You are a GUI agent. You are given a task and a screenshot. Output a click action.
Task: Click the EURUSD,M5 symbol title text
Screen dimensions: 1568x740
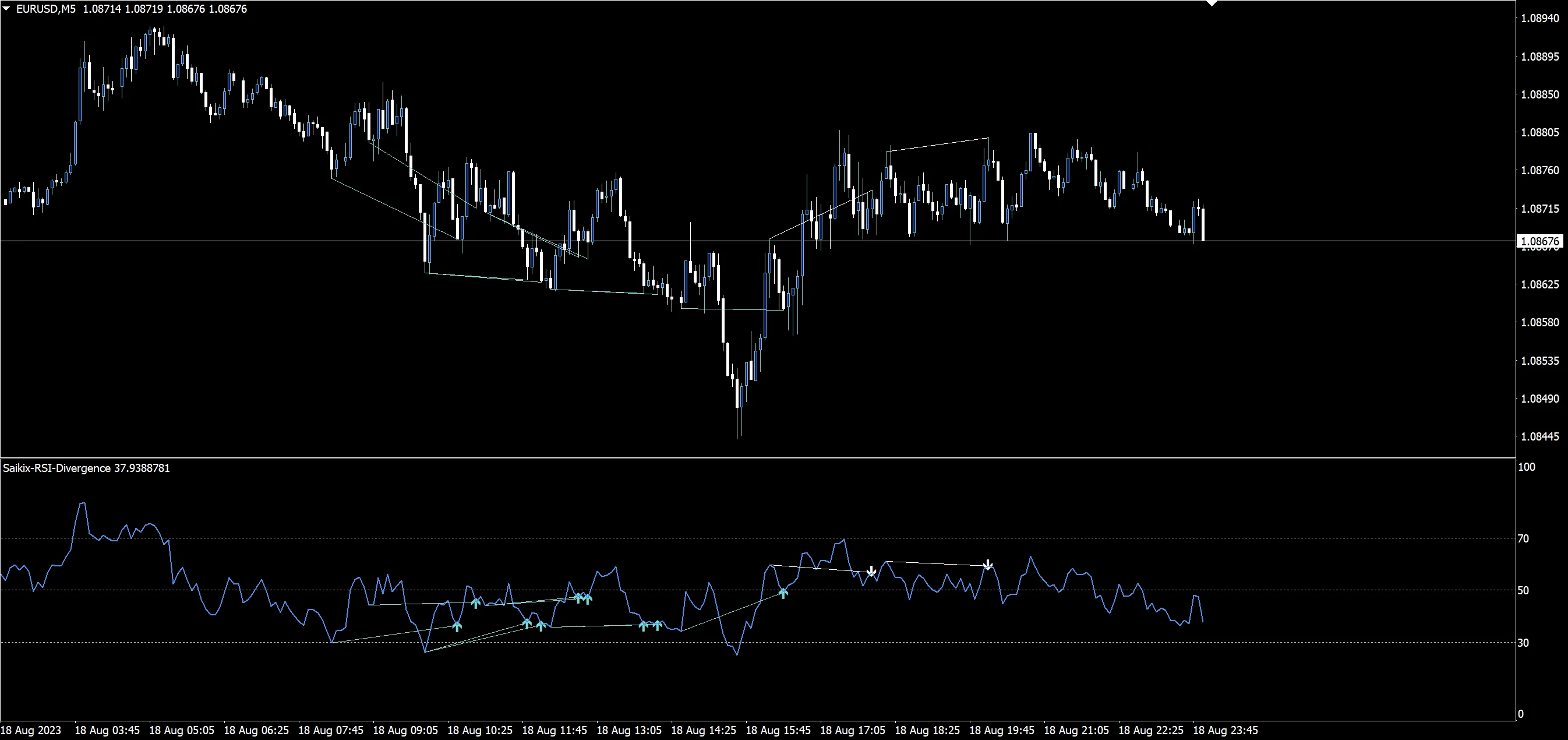[45, 9]
